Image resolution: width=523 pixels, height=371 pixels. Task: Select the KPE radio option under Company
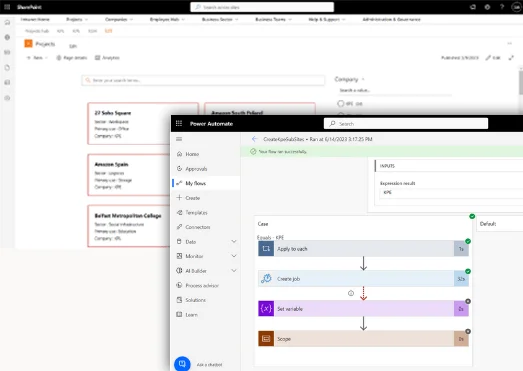click(341, 103)
